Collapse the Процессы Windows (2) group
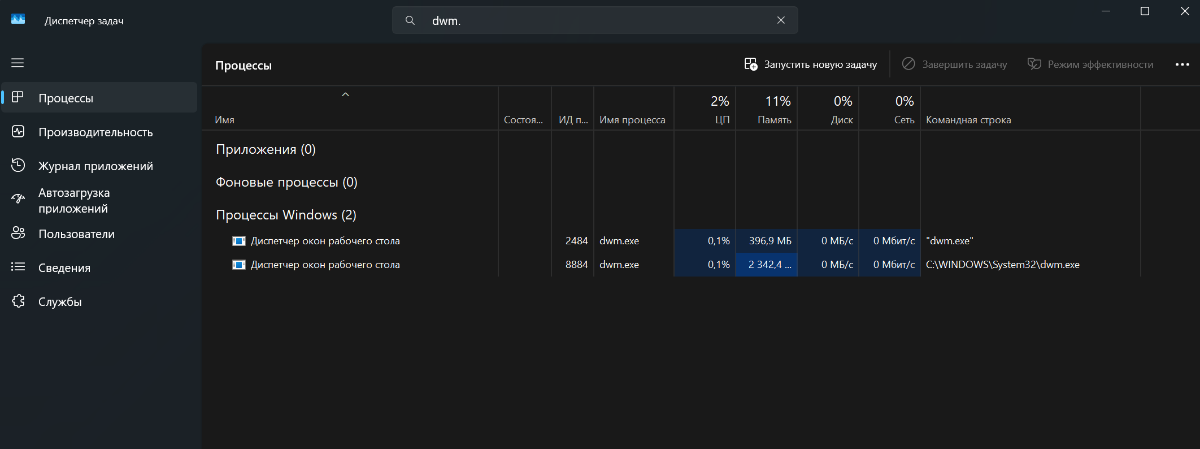The height and width of the screenshot is (449, 1200). [x=286, y=215]
